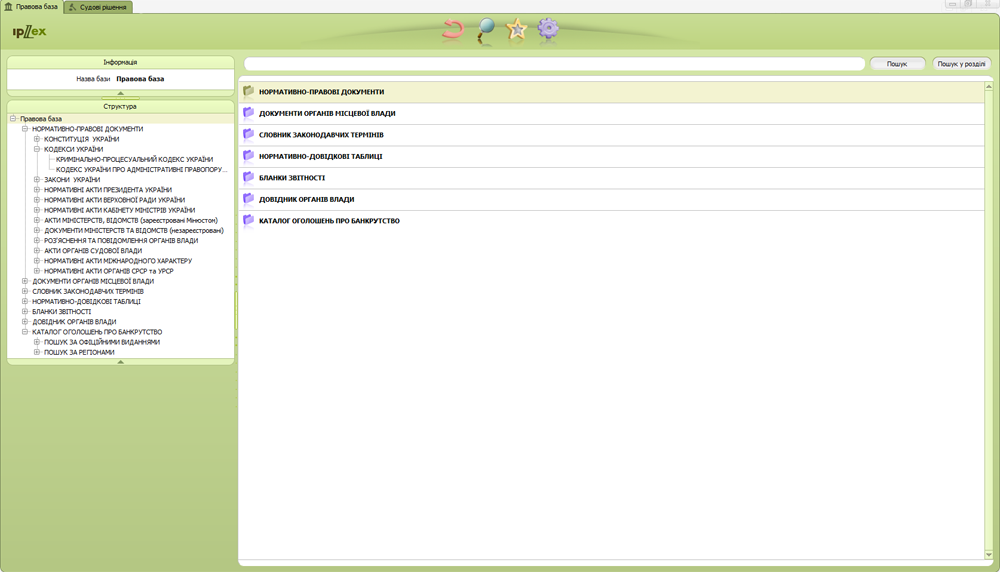
Task: Expand НОРМАТИВНІ АКТИ ВЕРХОВНОЇ РАДИ node
Action: (x=37, y=200)
